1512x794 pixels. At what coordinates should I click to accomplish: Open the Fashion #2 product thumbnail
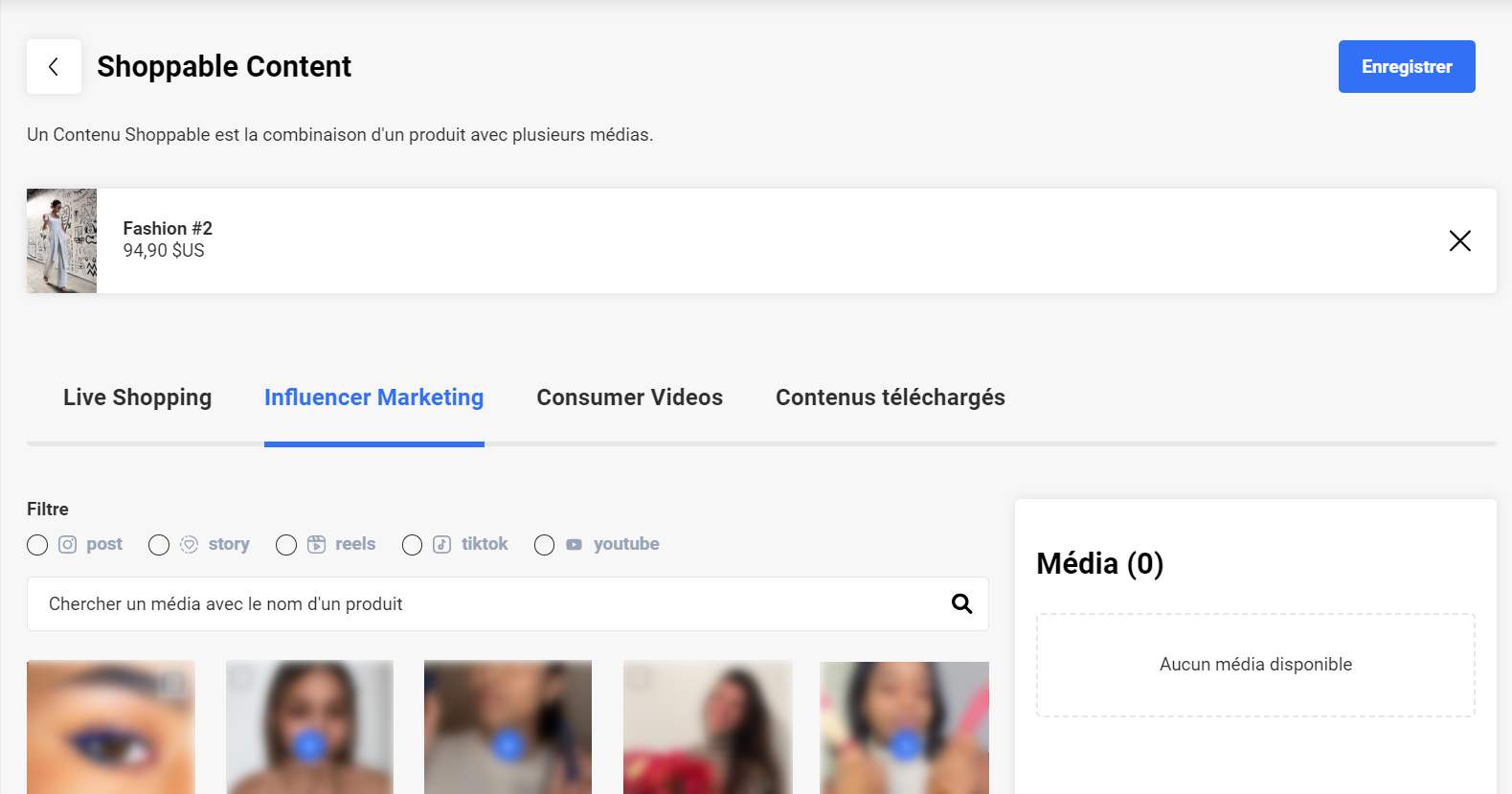tap(61, 240)
